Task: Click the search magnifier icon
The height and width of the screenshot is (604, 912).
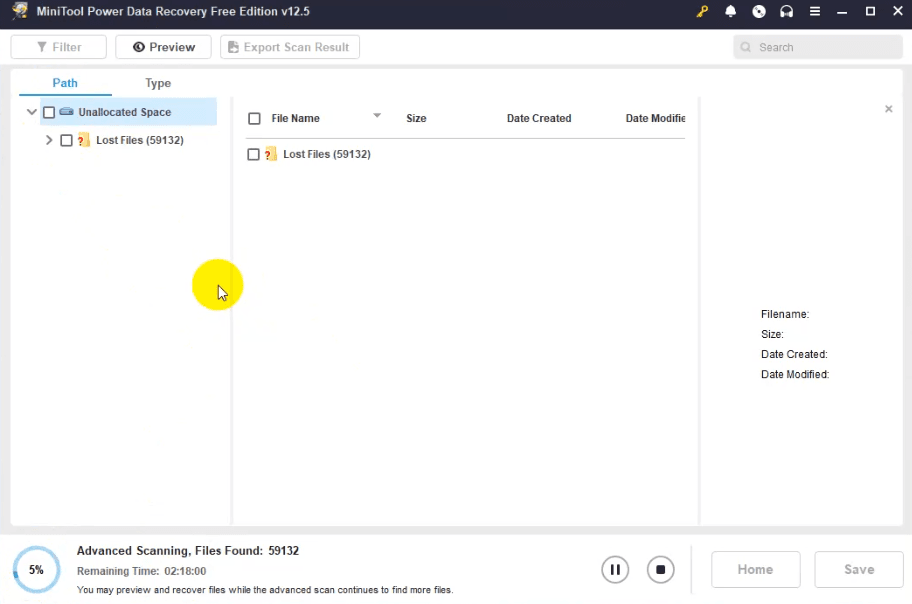Action: (746, 47)
